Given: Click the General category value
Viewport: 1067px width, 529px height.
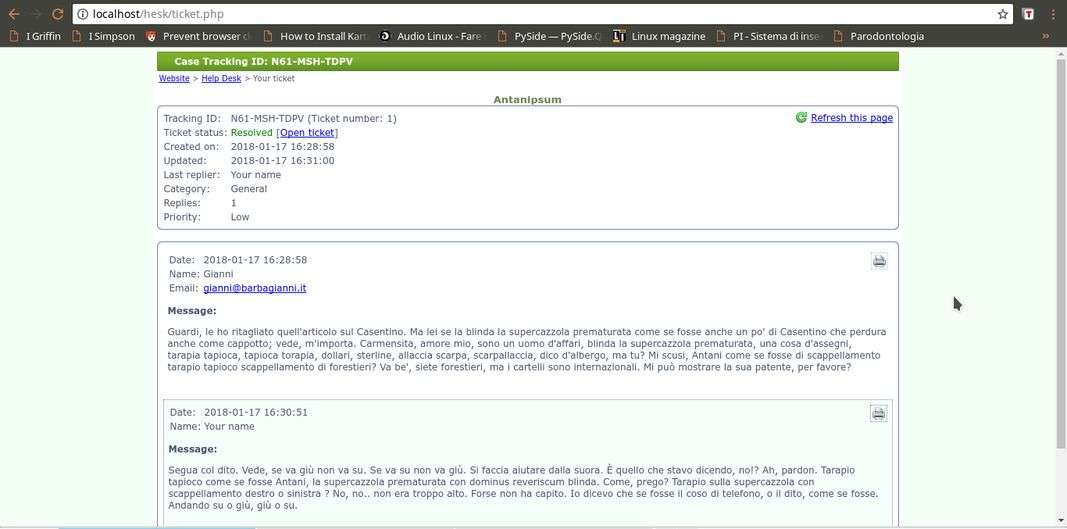Looking at the screenshot, I should coord(249,189).
